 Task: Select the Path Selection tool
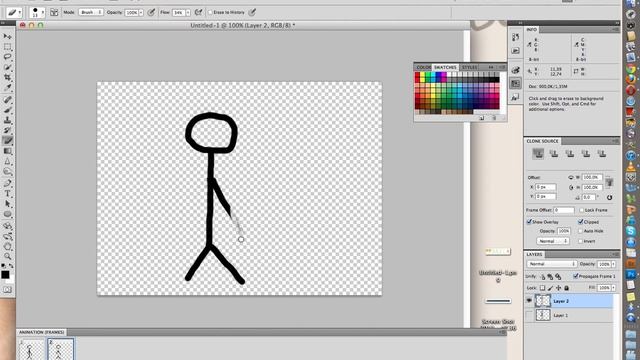pos(7,204)
